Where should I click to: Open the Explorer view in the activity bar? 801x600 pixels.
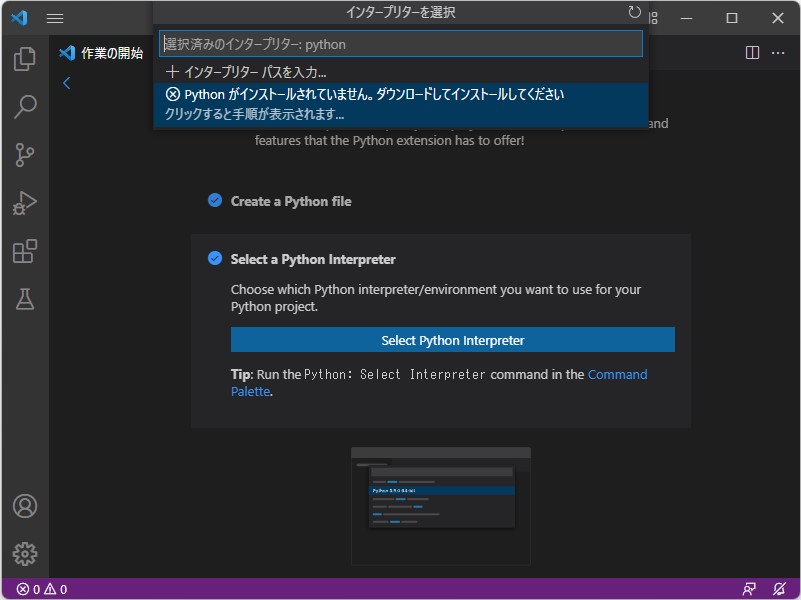[24, 60]
